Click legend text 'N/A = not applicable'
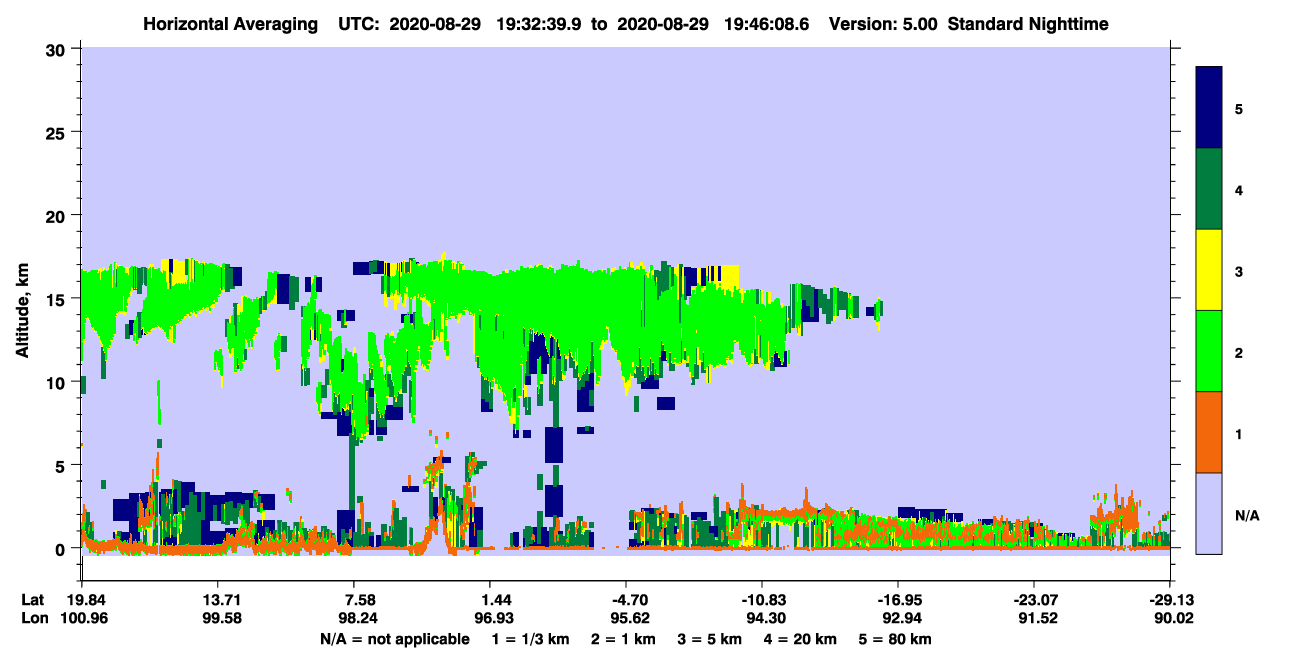This screenshot has width=1300, height=667. coord(394,639)
